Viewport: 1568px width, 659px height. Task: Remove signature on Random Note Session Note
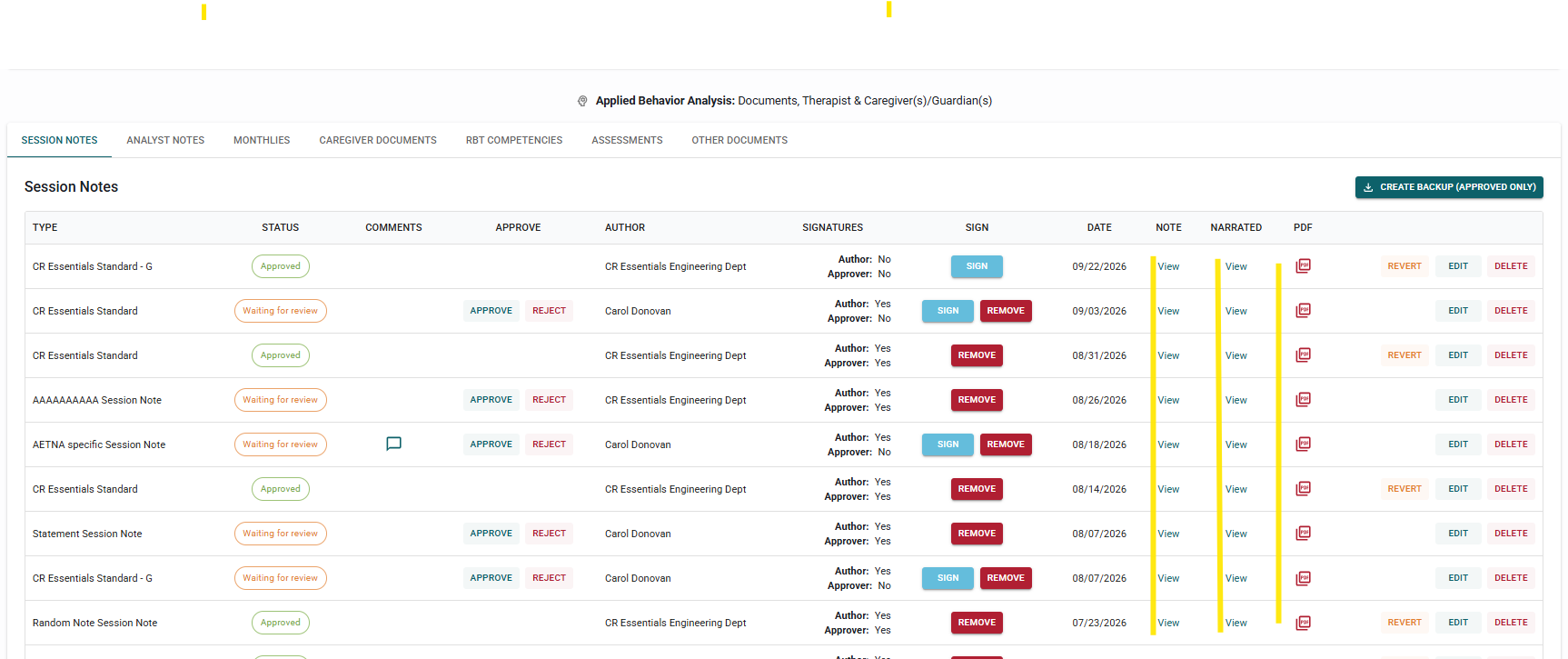tap(977, 623)
